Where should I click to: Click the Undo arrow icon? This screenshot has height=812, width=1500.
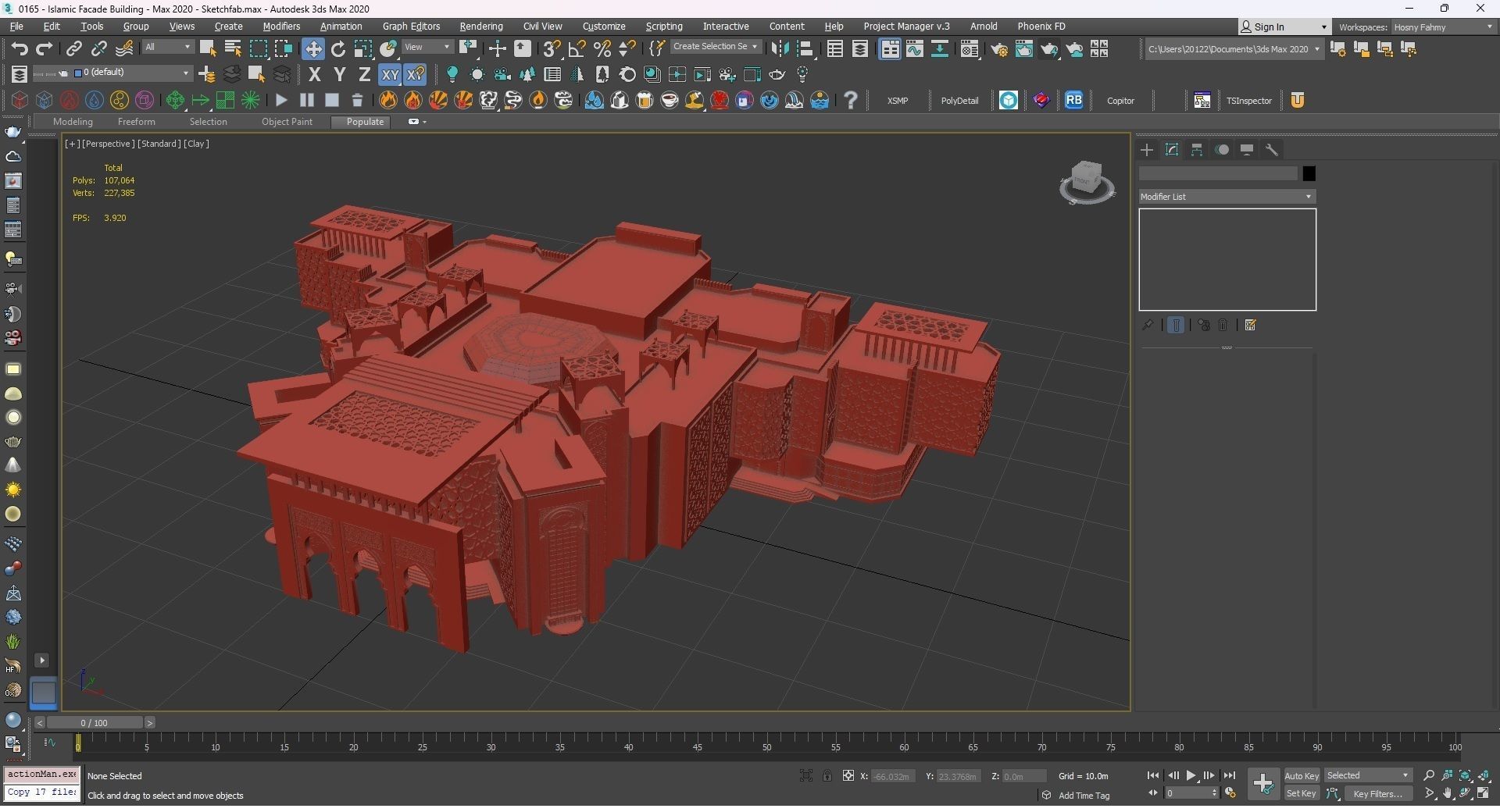(19, 48)
